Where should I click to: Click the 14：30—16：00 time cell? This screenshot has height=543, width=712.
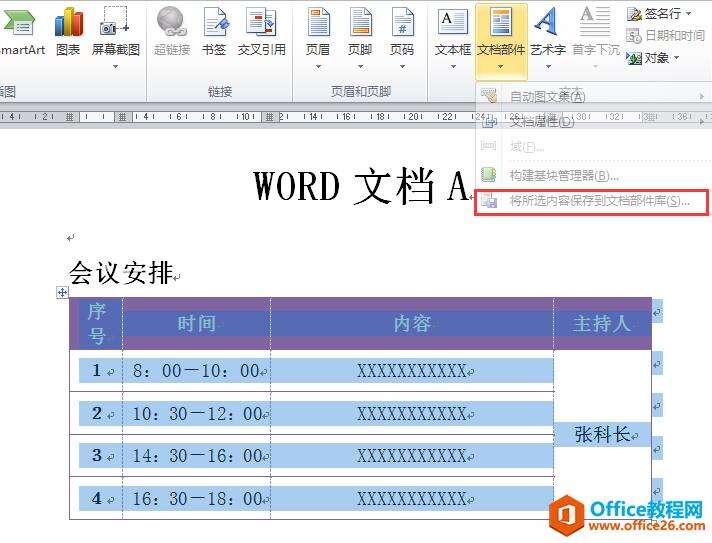pyautogui.click(x=197, y=455)
